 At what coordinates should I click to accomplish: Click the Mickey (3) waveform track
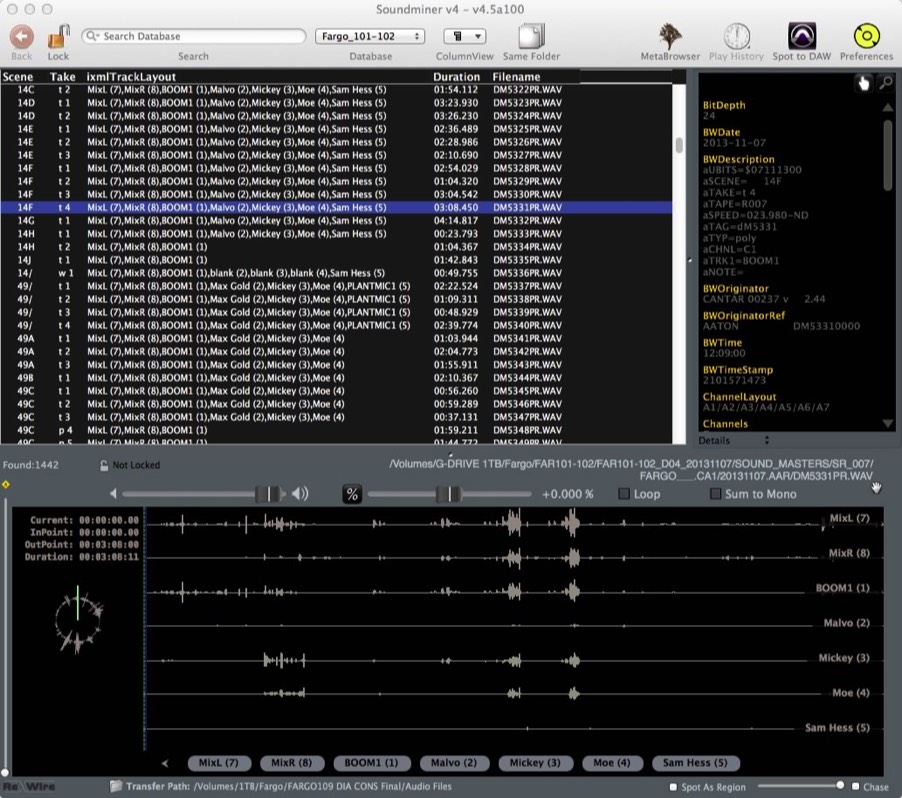click(x=514, y=661)
